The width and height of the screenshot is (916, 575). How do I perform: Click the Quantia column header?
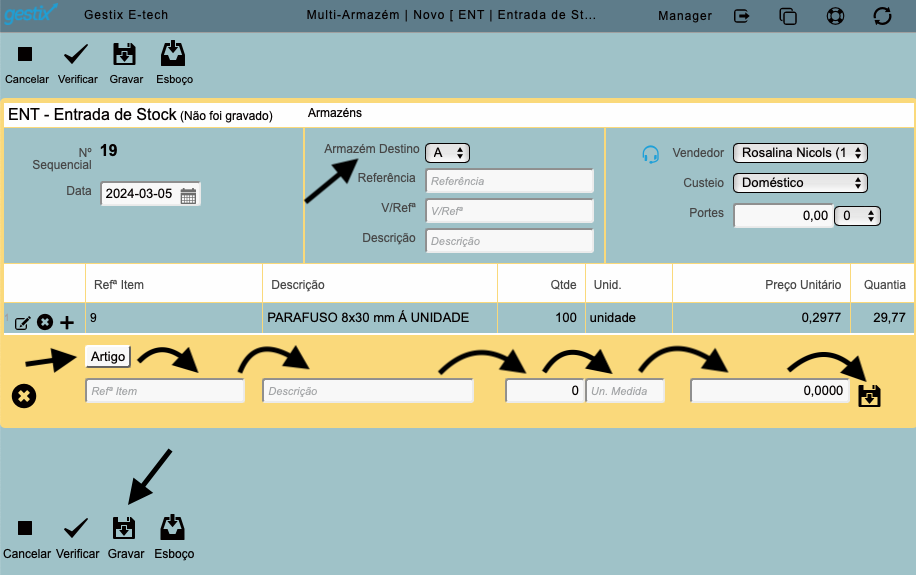point(884,285)
